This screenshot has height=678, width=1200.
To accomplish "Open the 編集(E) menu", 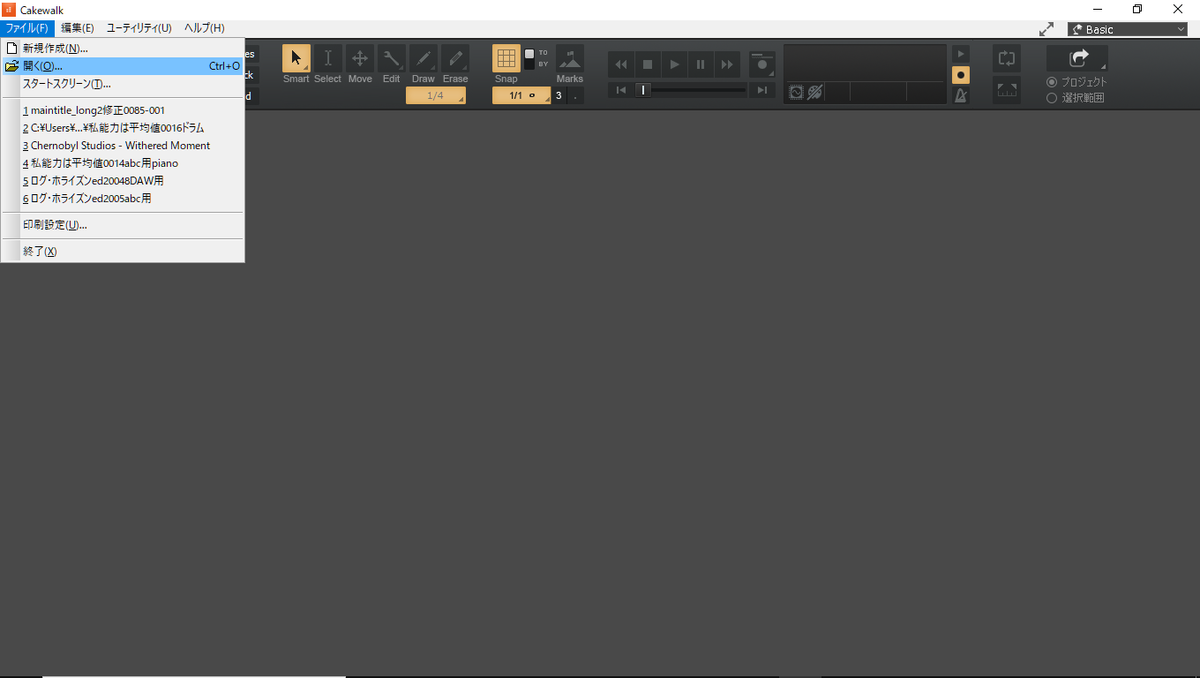I will (x=77, y=28).
